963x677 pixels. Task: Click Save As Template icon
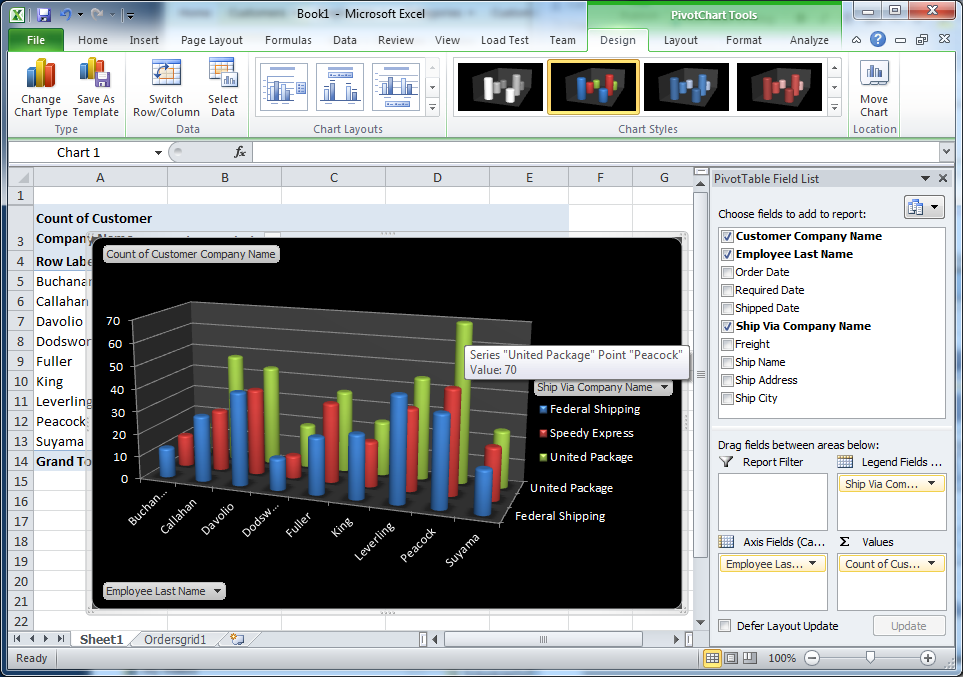(x=95, y=74)
